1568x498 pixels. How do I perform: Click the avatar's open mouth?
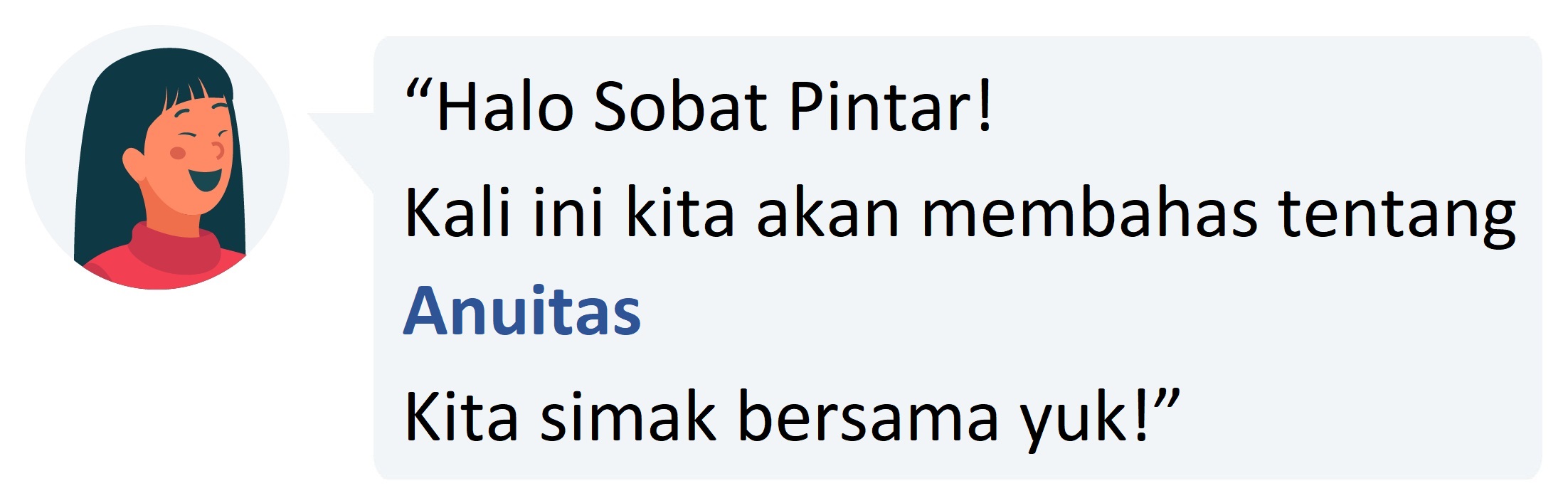206,178
